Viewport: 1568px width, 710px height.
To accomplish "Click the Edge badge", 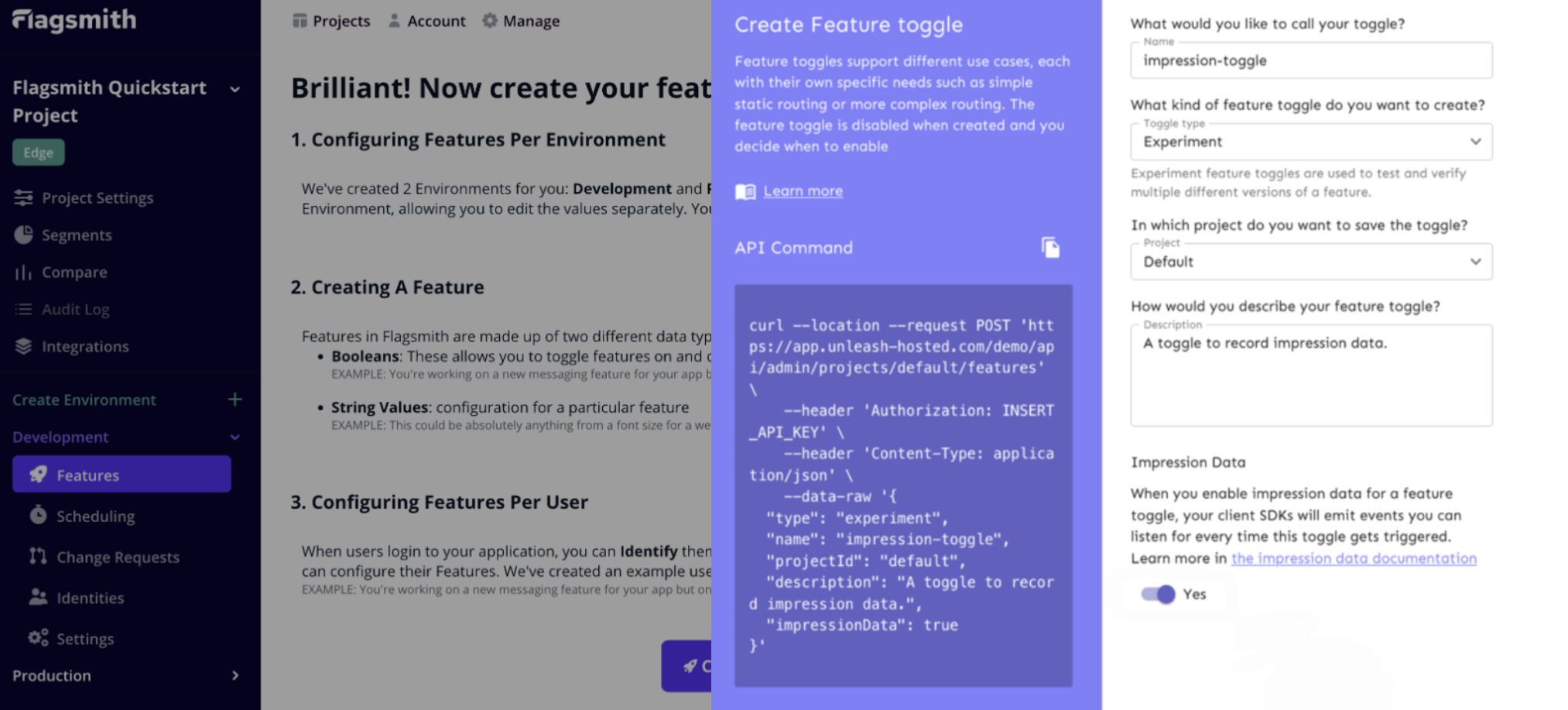I will pos(39,153).
